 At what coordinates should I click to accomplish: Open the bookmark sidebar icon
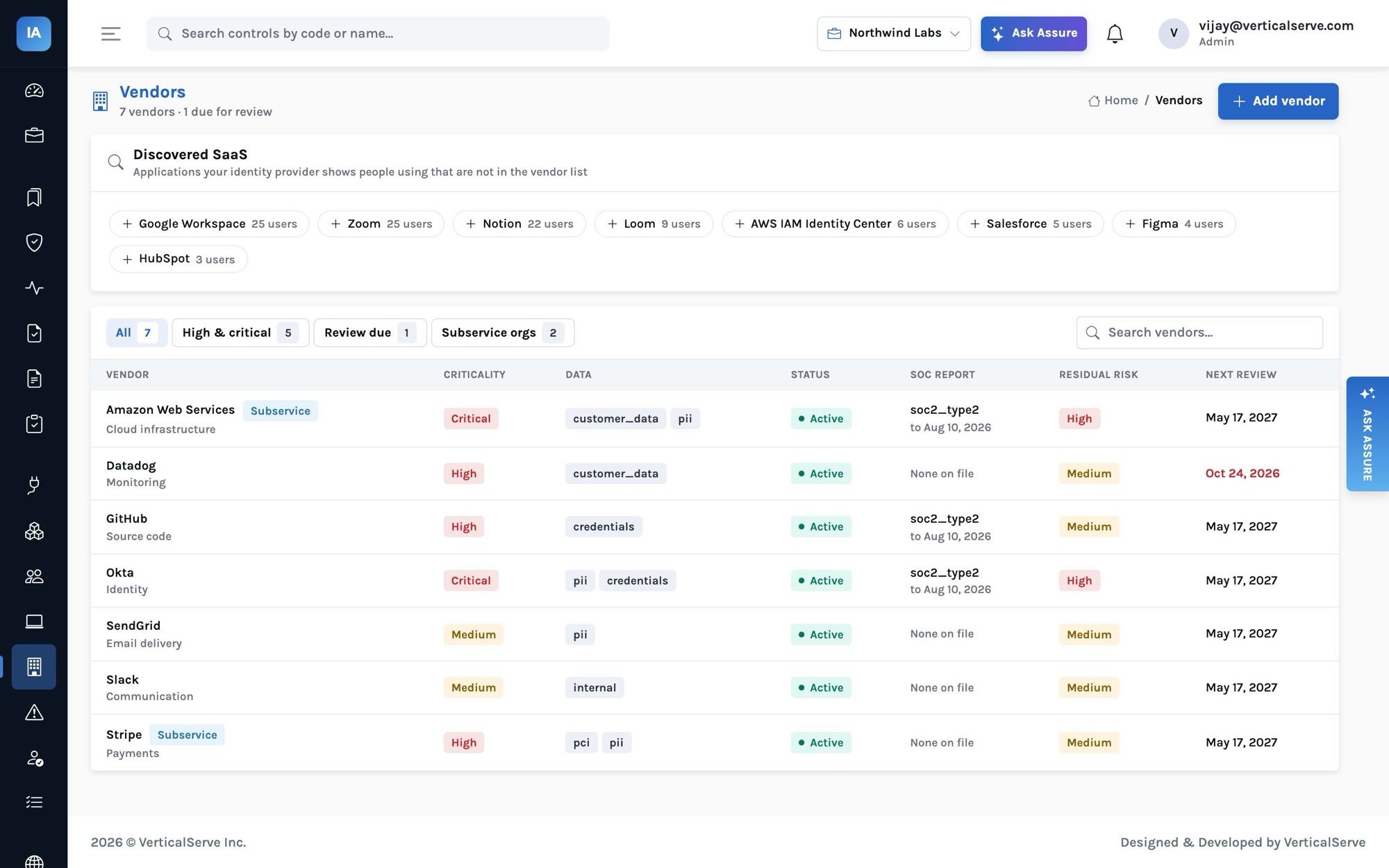(34, 197)
